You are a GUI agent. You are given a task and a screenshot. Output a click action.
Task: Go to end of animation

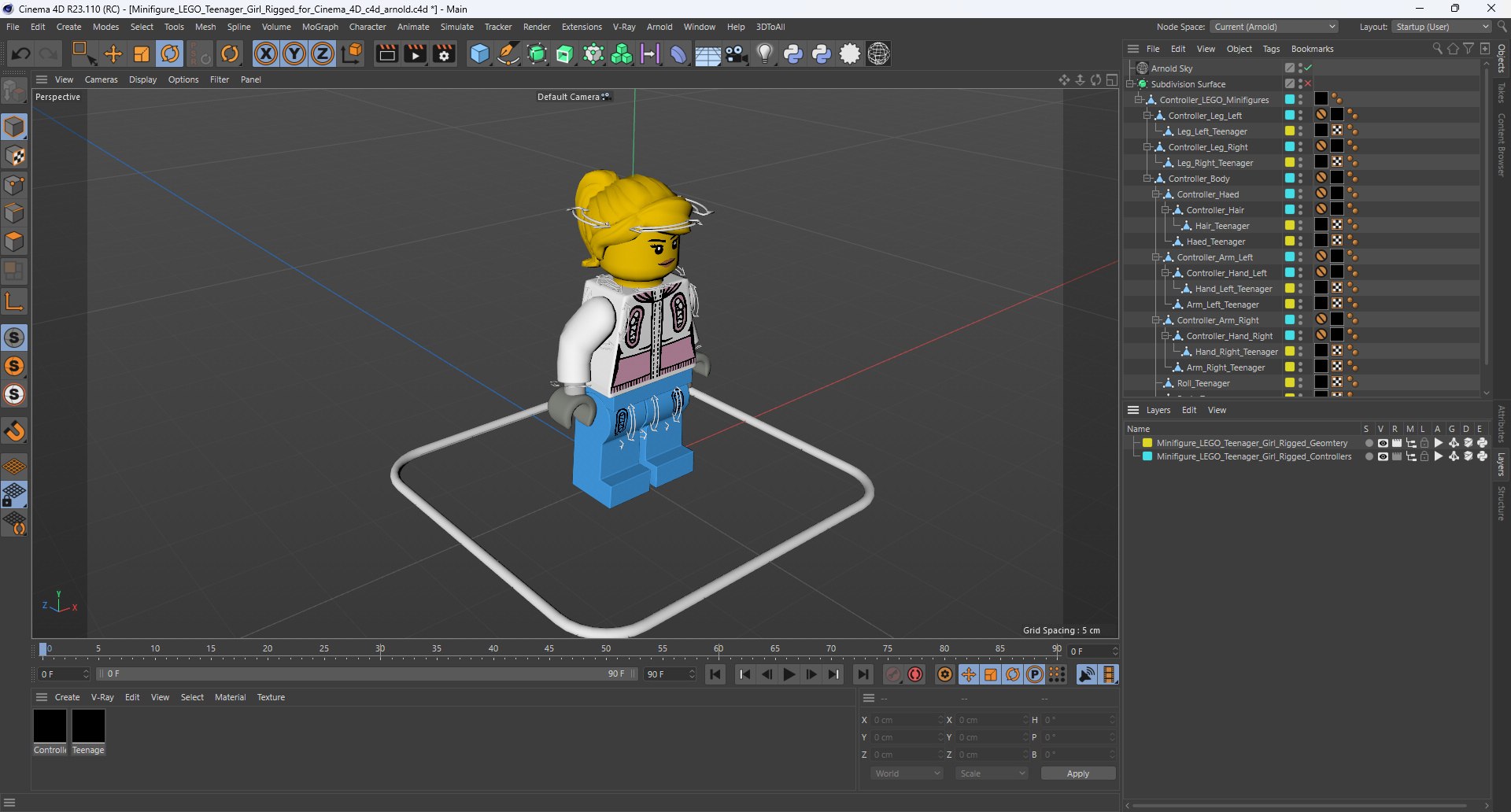tap(863, 674)
